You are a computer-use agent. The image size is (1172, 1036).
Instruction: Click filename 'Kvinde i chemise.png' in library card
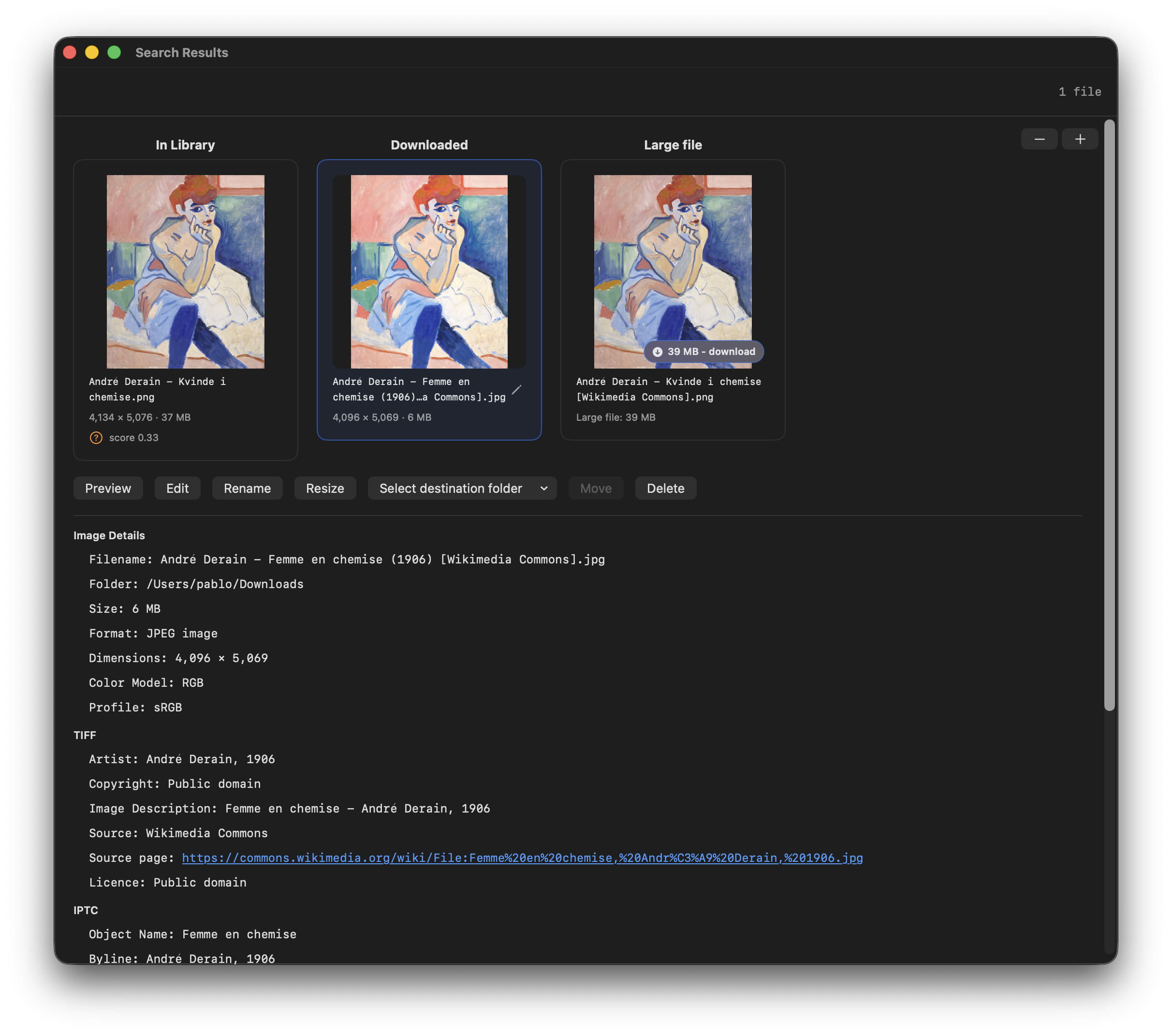coord(157,389)
